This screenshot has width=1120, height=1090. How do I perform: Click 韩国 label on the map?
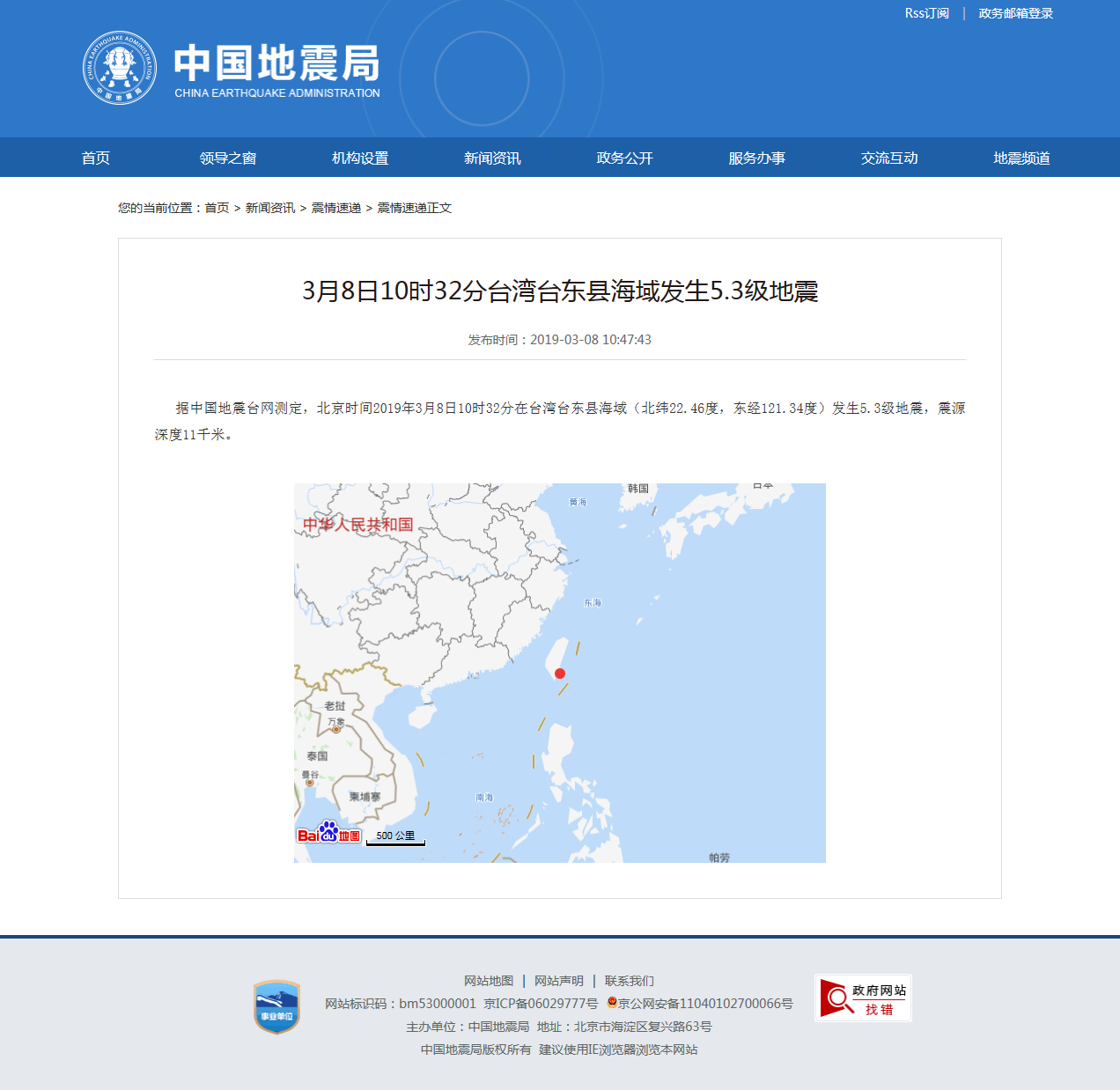(x=638, y=489)
